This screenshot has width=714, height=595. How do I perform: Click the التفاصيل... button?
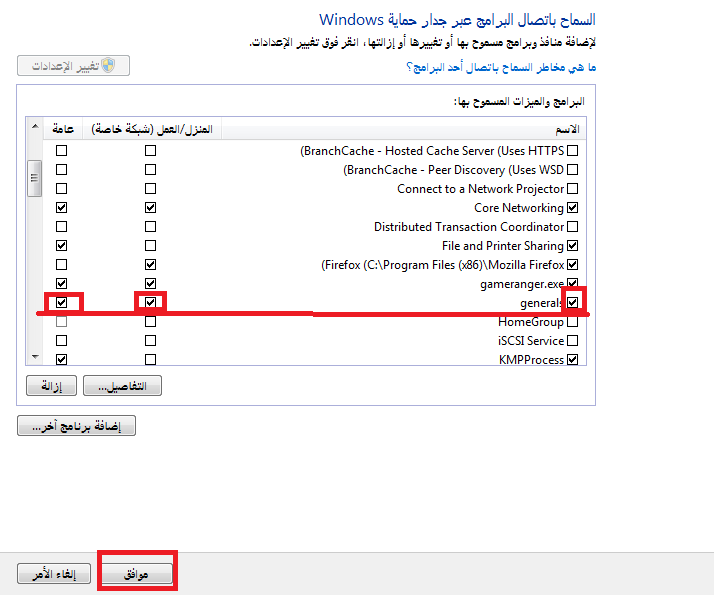122,386
